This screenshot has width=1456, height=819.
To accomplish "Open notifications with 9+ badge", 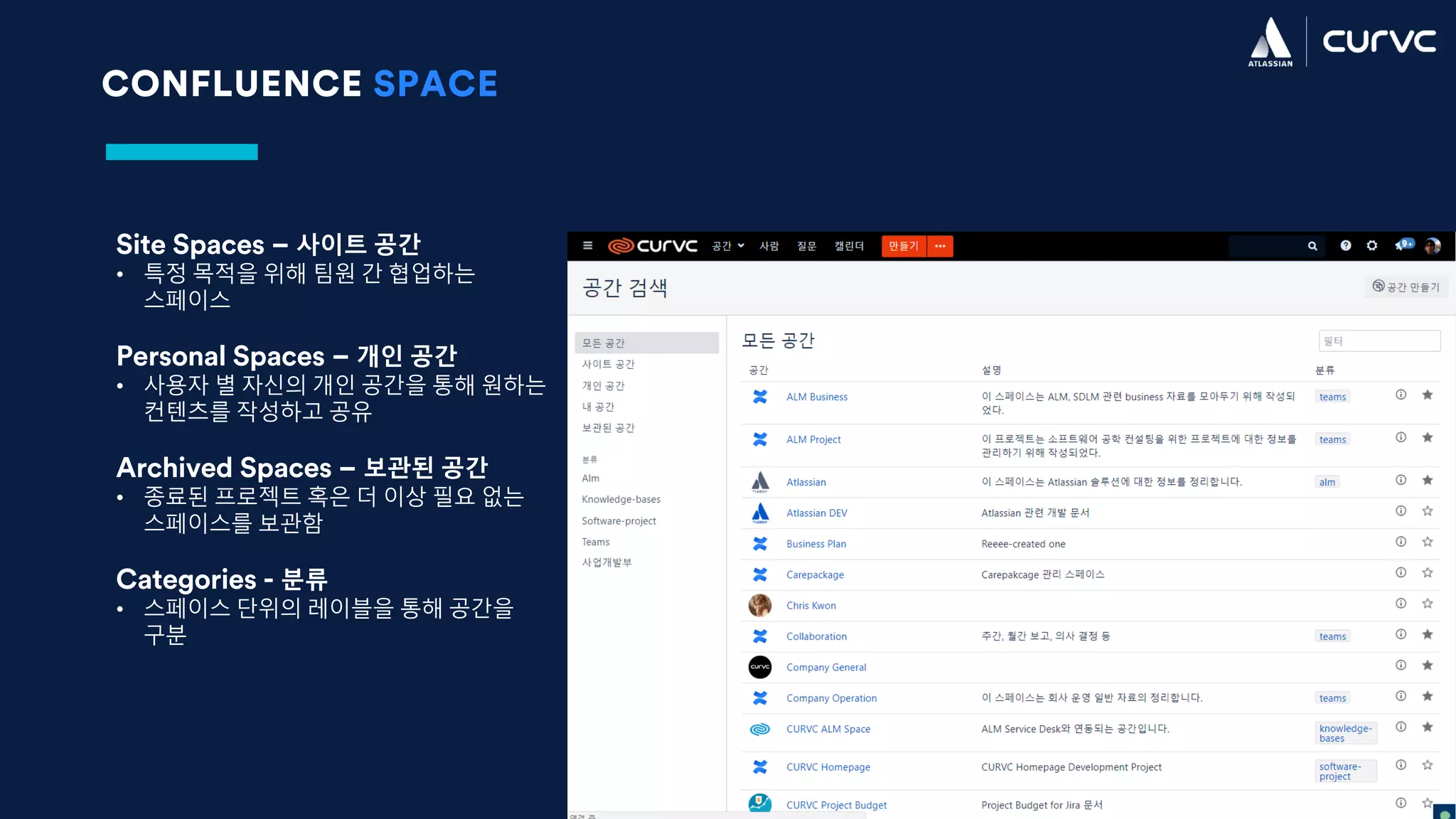I will (x=1403, y=245).
